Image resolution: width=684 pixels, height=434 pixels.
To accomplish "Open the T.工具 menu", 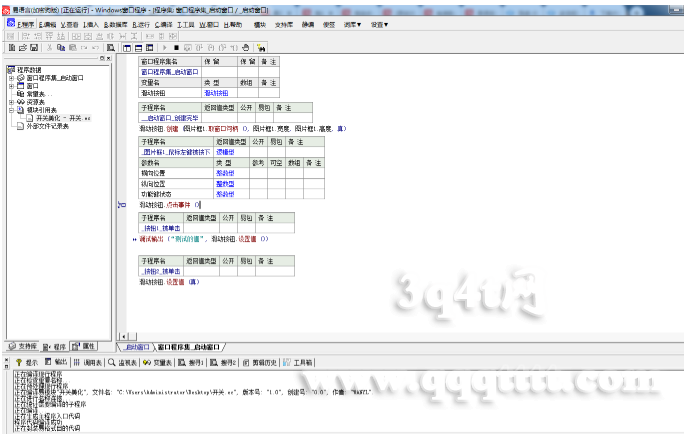I will tap(186, 25).
